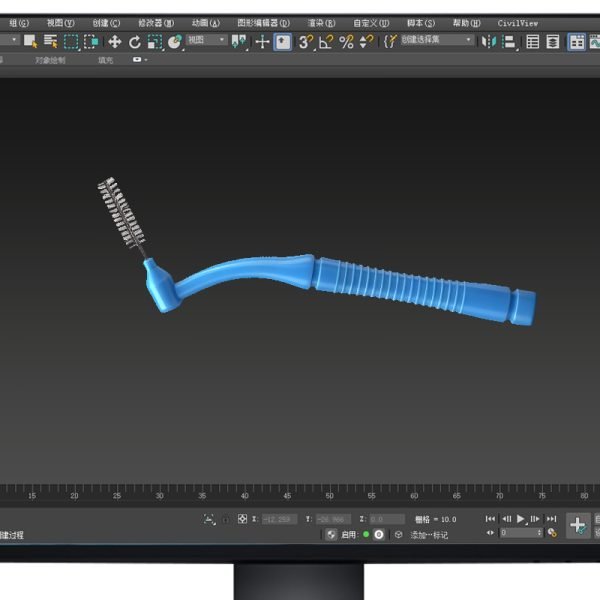Click the Play Animation button
Image resolution: width=600 pixels, height=600 pixels.
tap(521, 519)
